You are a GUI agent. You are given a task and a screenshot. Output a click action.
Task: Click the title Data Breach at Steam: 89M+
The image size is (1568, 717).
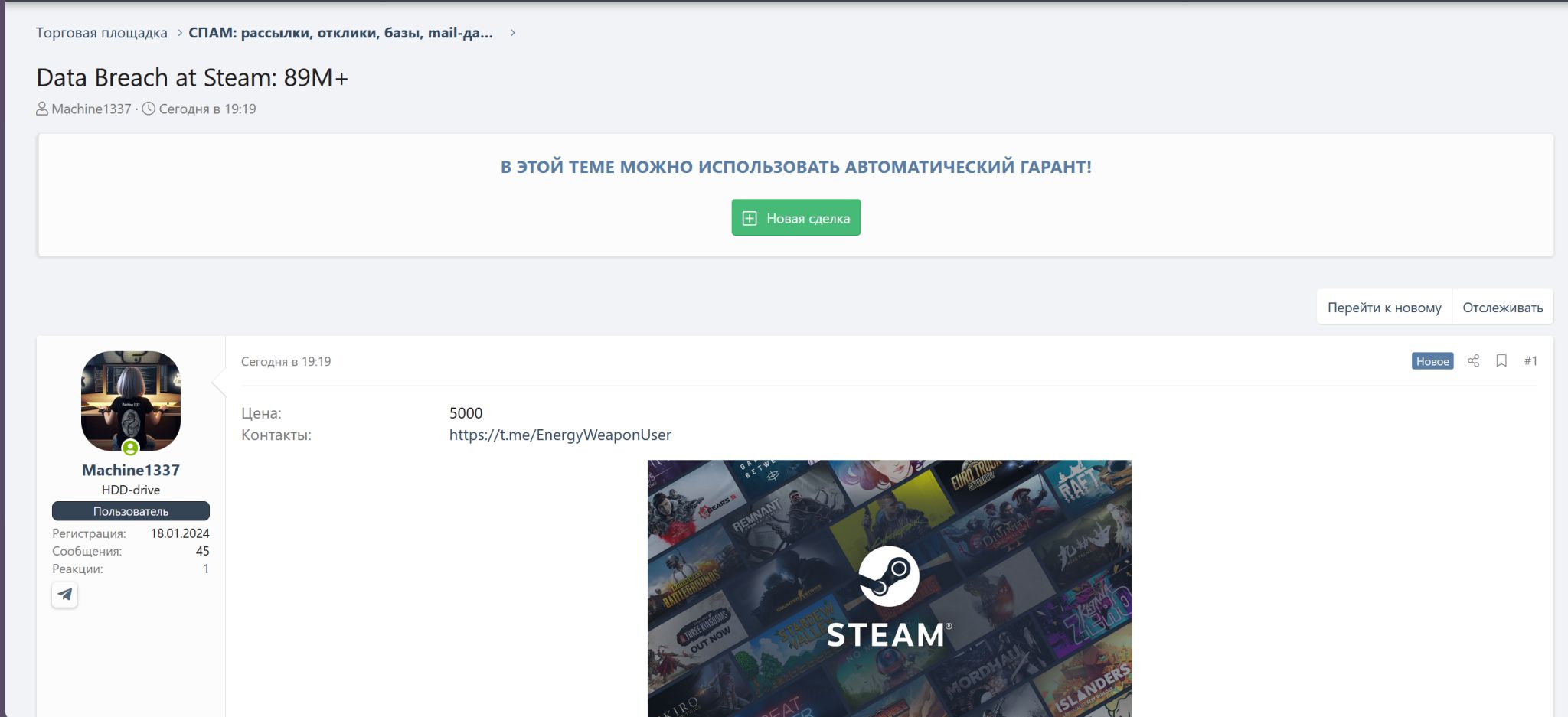click(x=192, y=77)
